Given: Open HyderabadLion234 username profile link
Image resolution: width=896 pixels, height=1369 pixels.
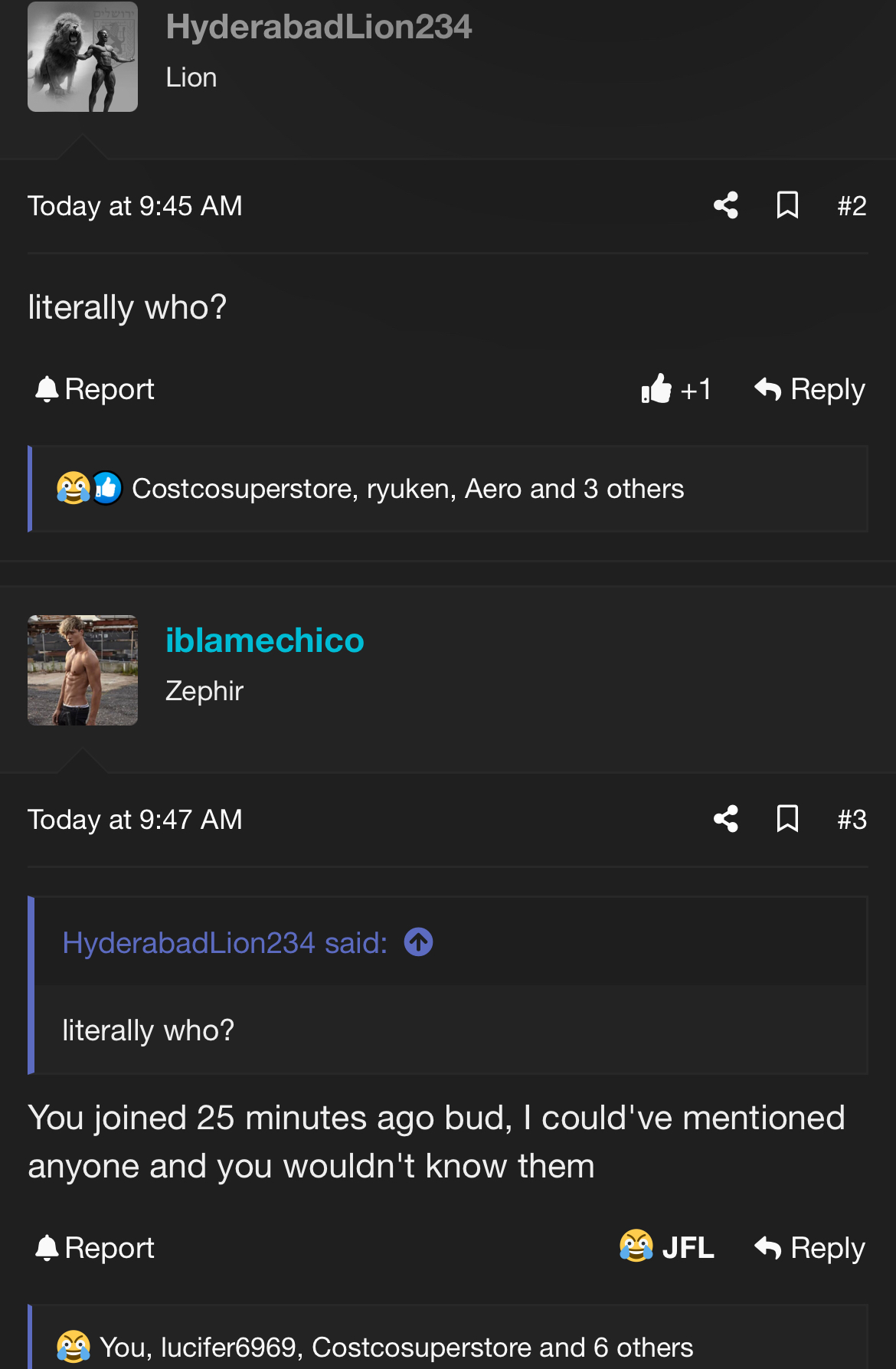Looking at the screenshot, I should [x=319, y=28].
